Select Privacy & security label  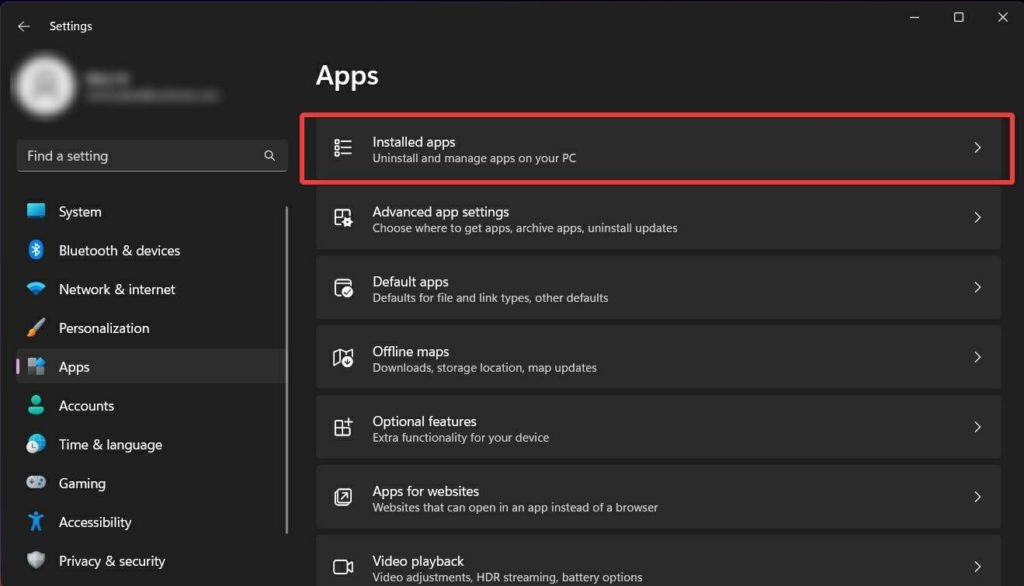click(x=112, y=561)
